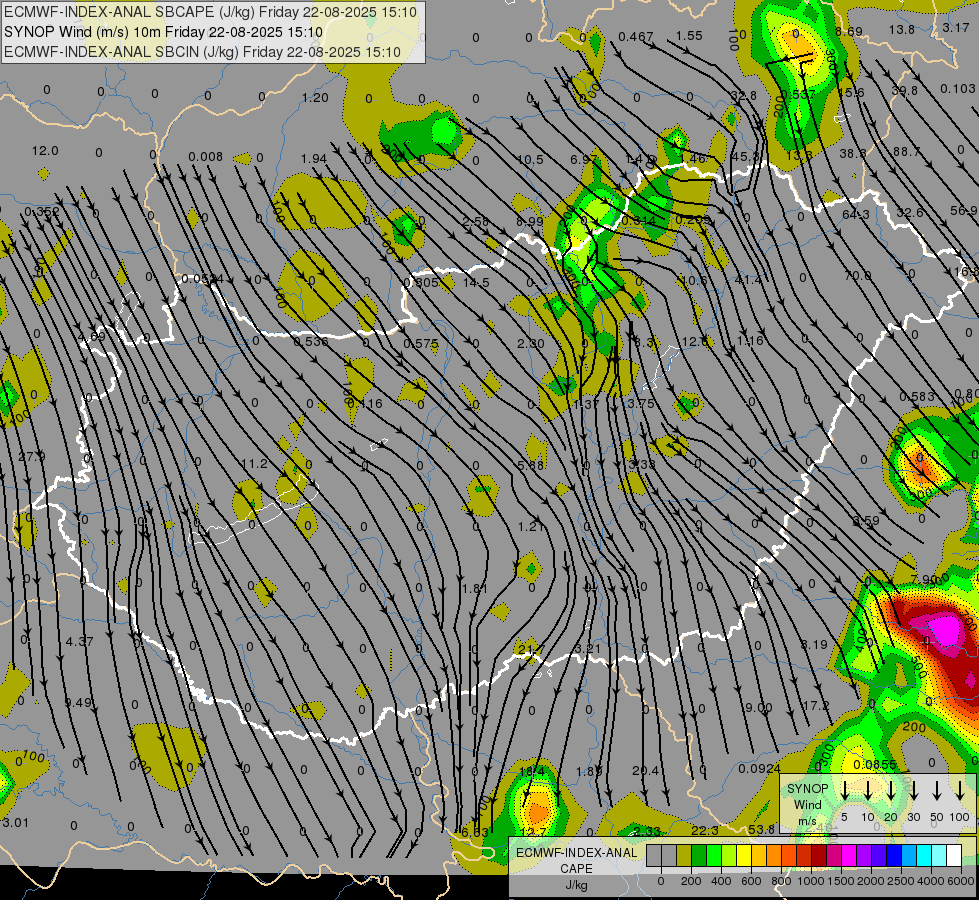The width and height of the screenshot is (979, 900).
Task: Click the SBCIN title line in header
Action: (202, 52)
